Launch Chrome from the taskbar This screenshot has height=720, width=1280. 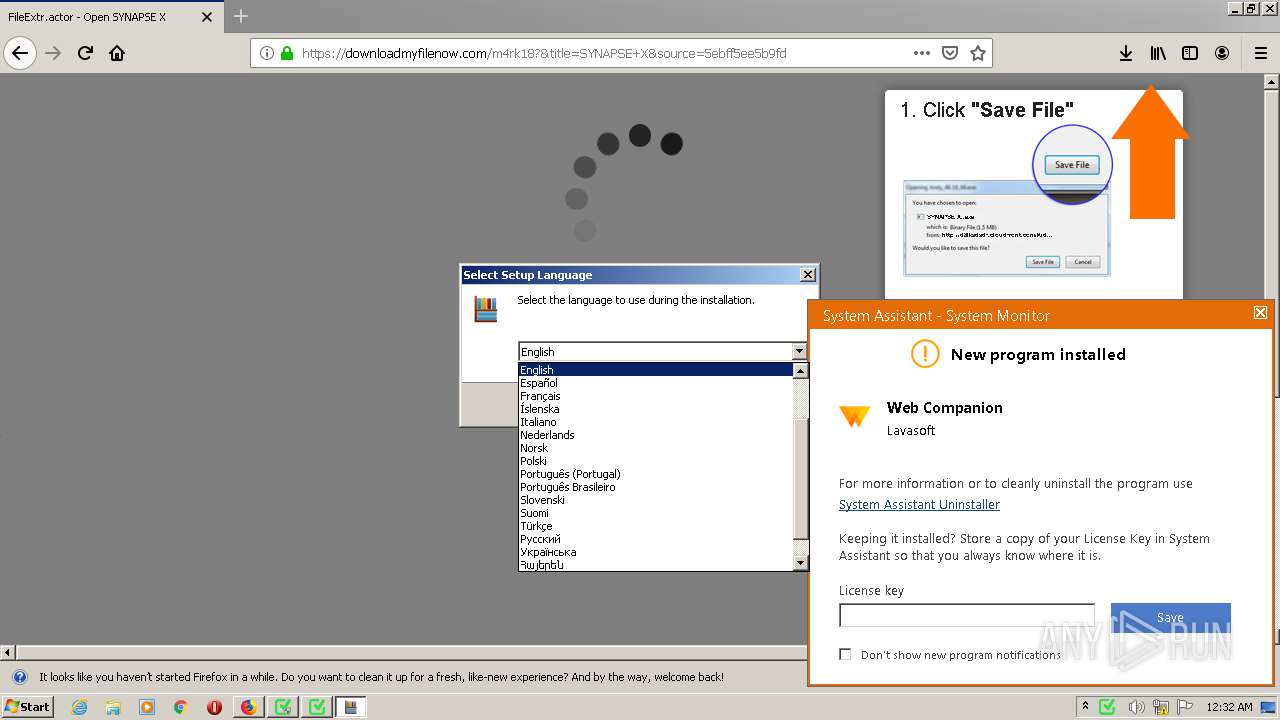click(x=181, y=707)
